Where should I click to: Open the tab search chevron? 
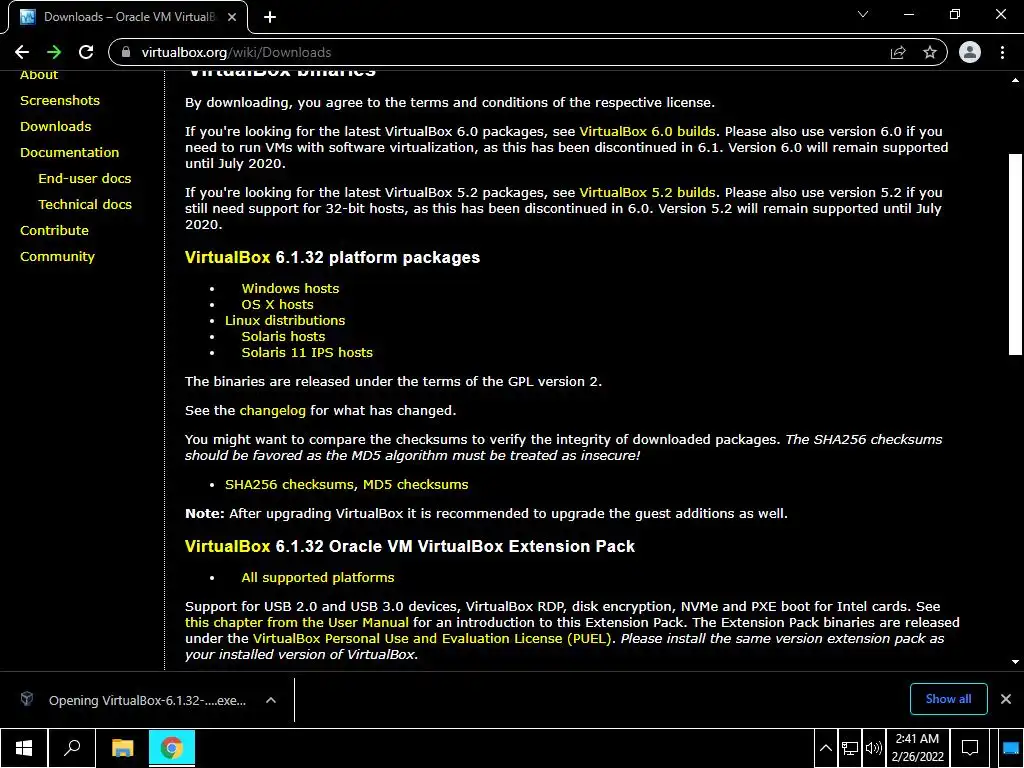pos(863,14)
